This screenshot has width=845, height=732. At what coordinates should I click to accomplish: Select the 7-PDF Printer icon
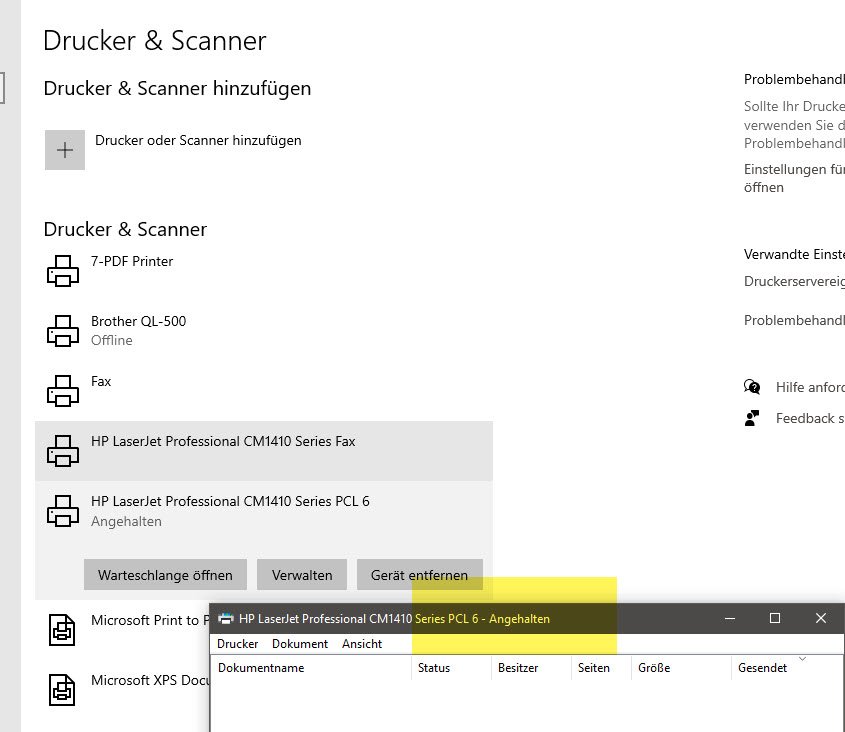[63, 271]
